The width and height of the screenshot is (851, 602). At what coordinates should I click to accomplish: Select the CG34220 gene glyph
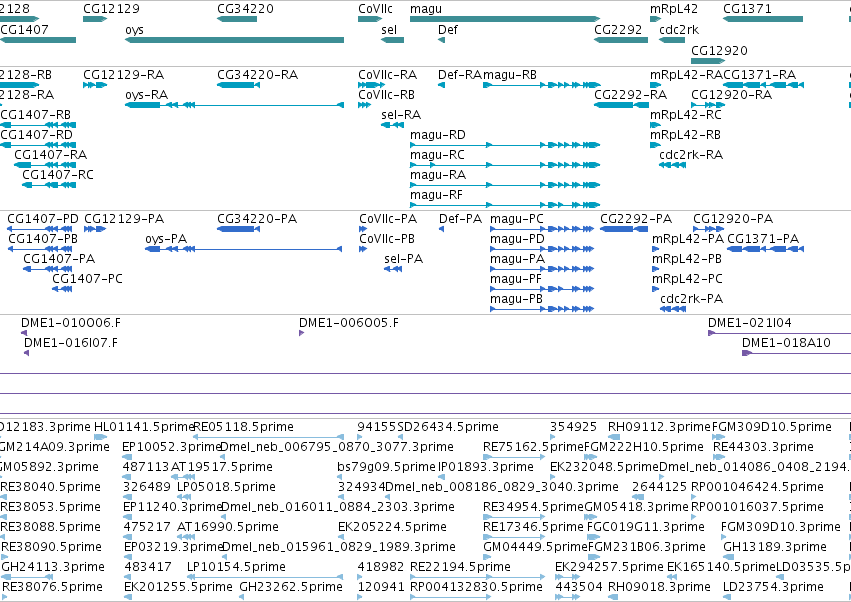[x=237, y=19]
